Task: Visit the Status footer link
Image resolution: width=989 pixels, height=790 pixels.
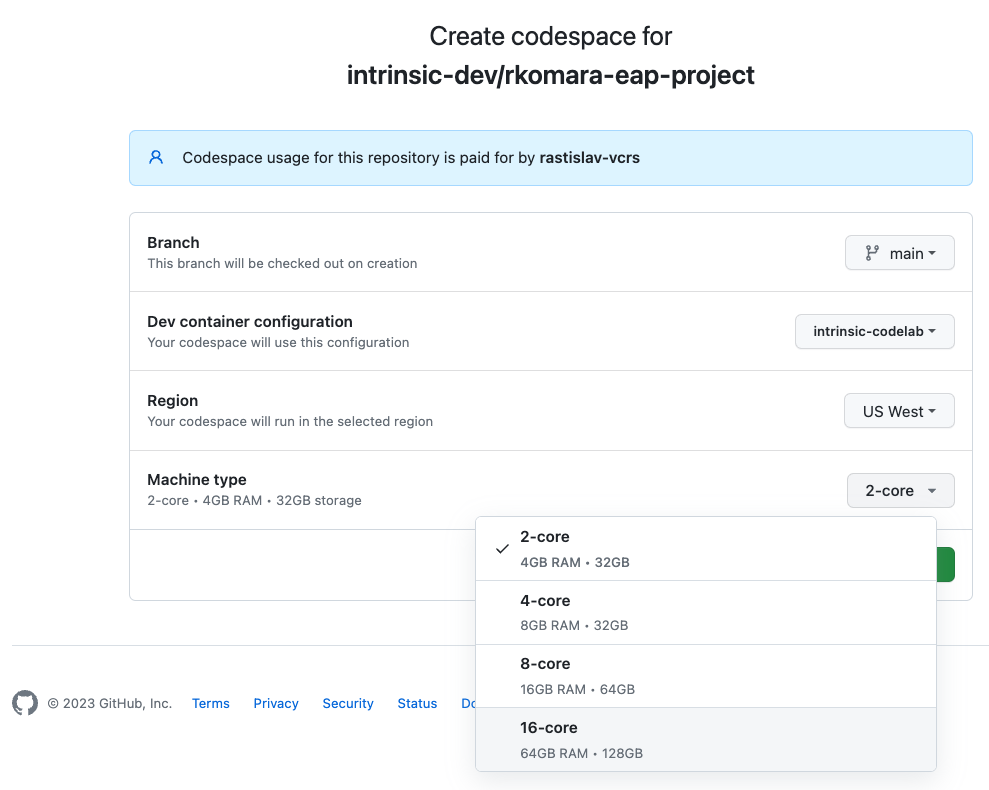Action: [417, 703]
